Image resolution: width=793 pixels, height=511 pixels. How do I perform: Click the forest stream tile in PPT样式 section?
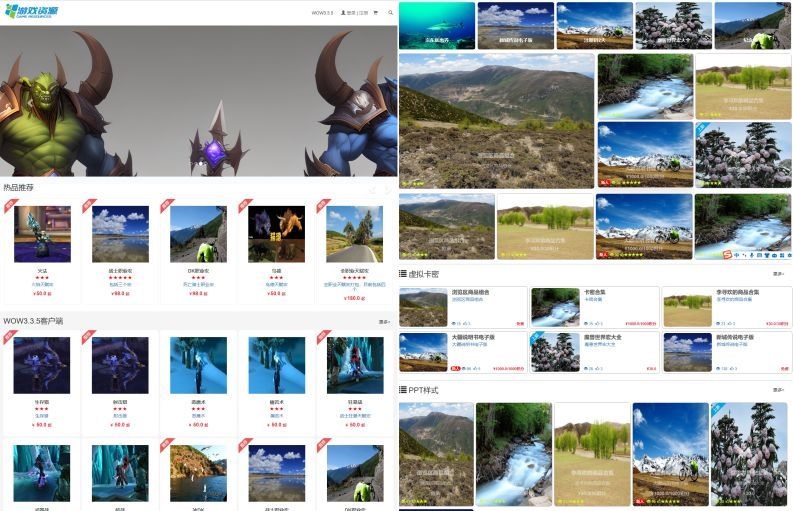pos(514,454)
